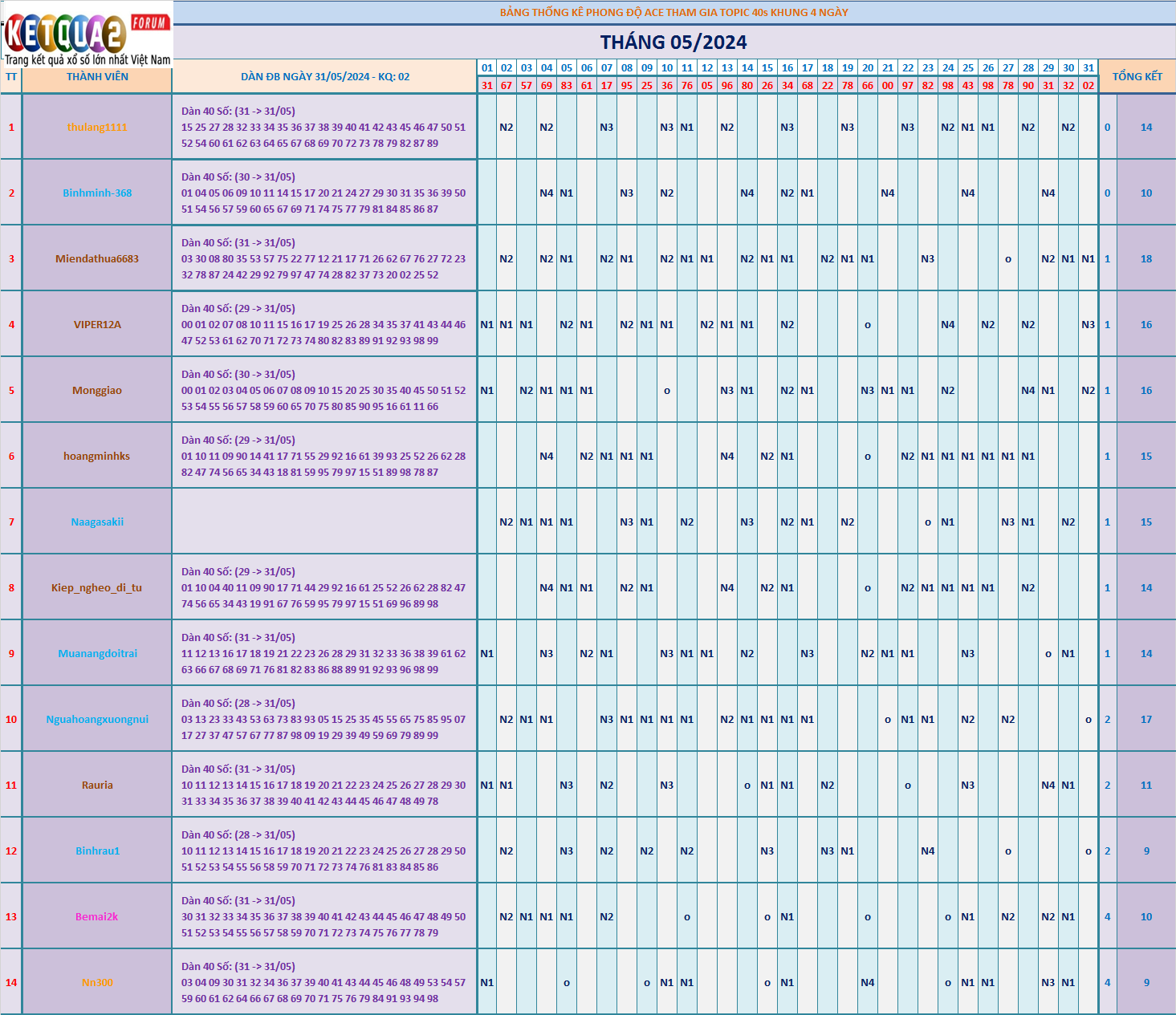Click the KETQUA2 Forum logo

pos(87,35)
